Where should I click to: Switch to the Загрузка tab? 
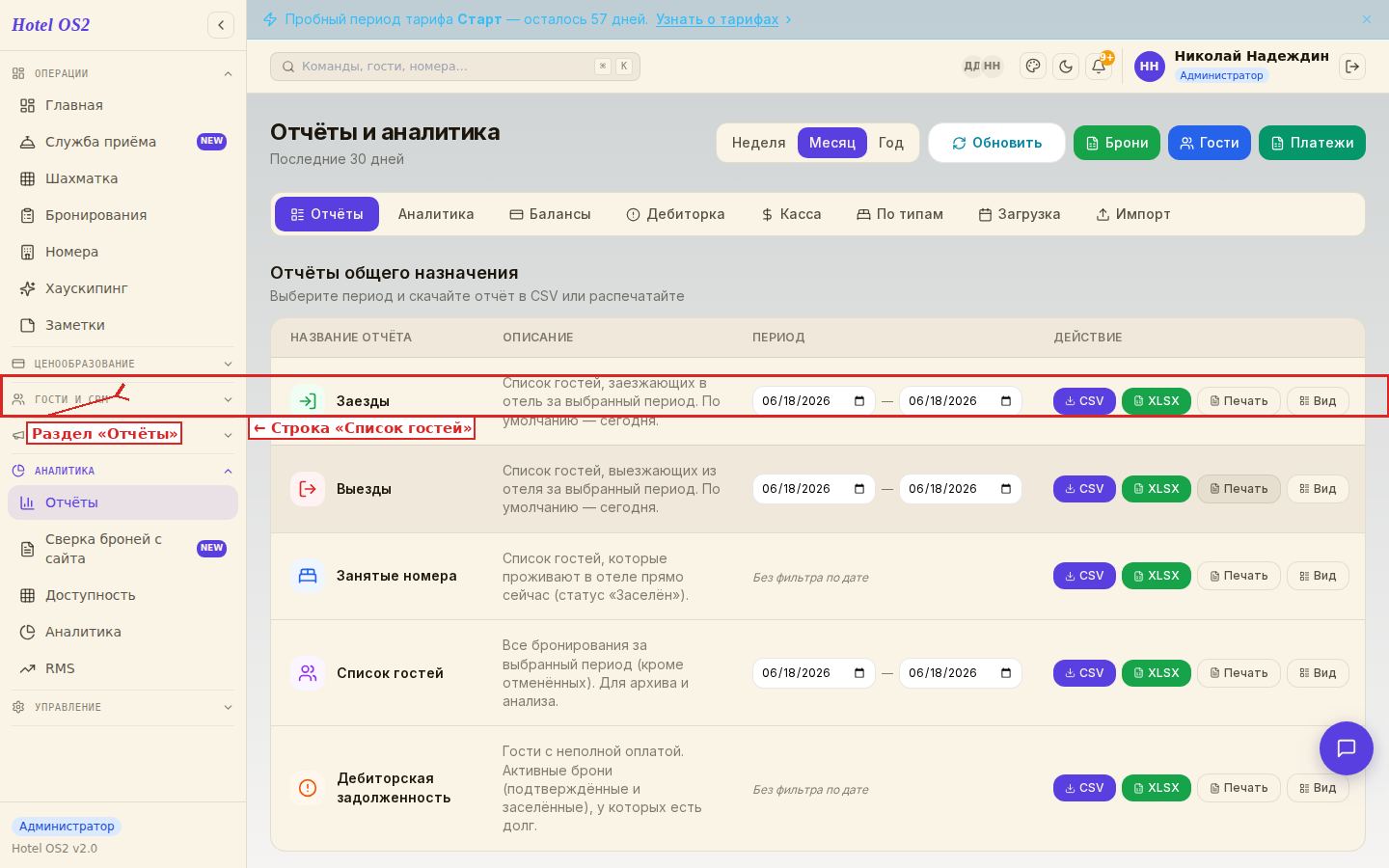tap(1020, 214)
